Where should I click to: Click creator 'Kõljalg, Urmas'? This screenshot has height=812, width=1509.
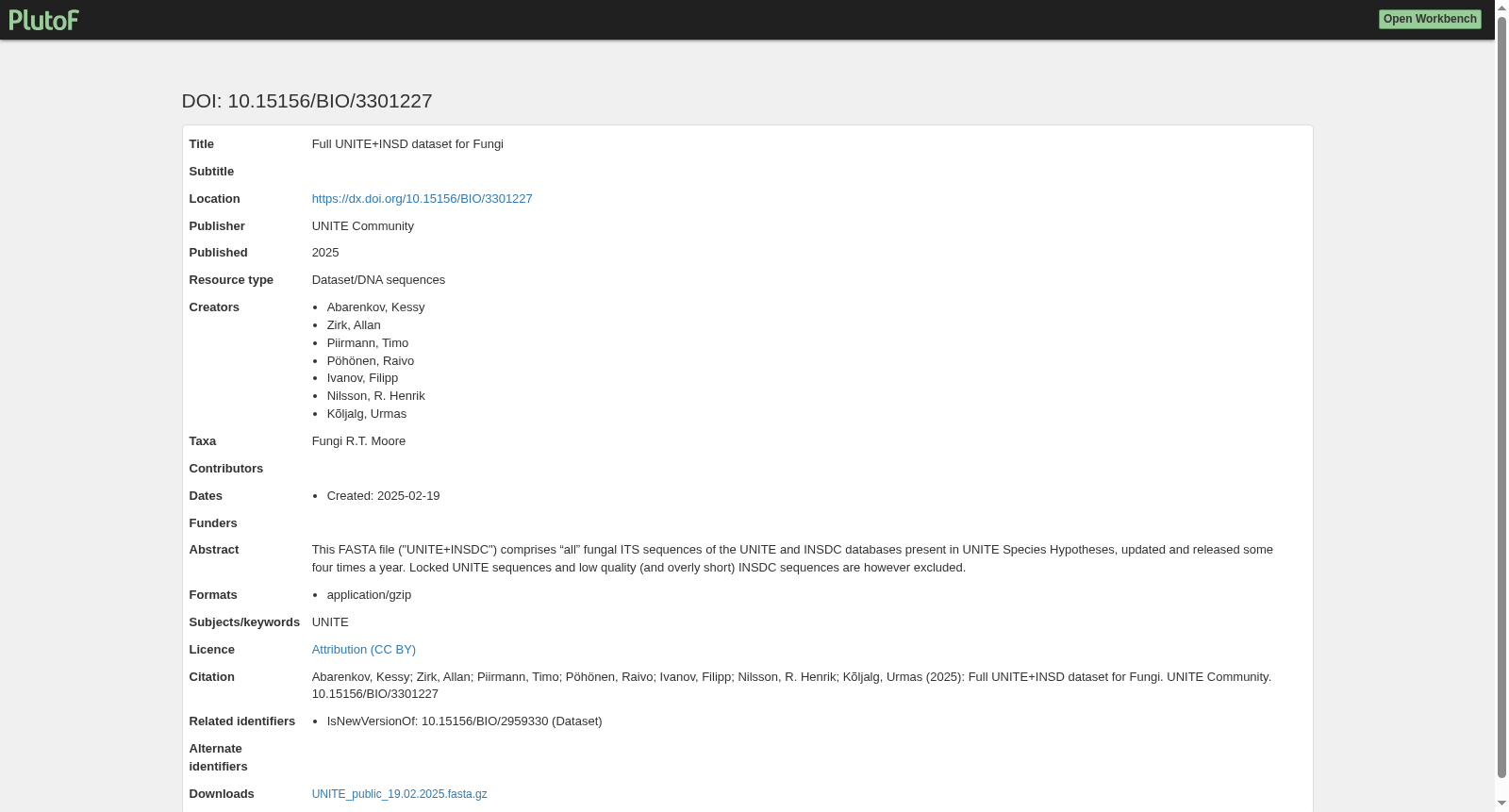pos(367,414)
